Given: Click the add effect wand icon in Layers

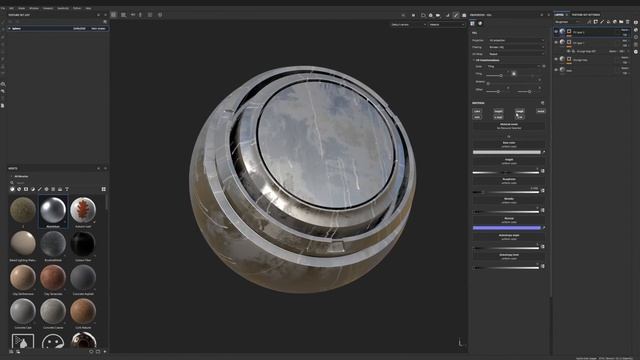Looking at the screenshot, I should (x=589, y=22).
